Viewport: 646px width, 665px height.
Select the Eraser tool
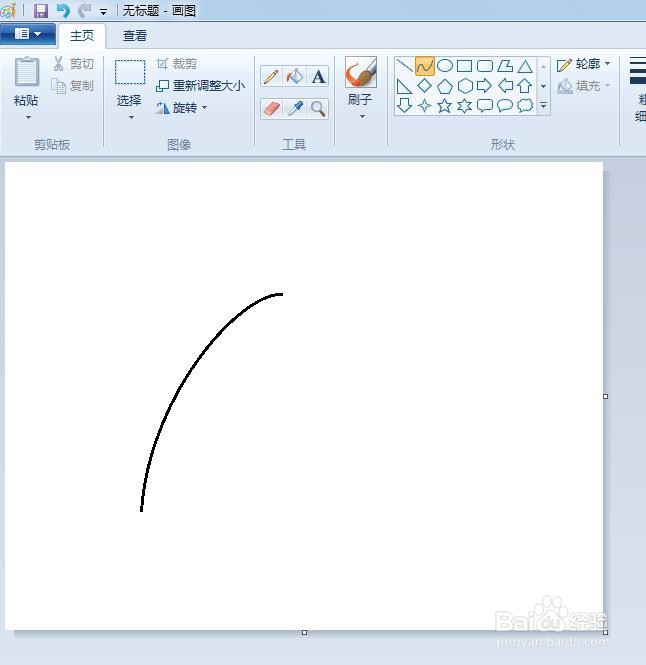[x=271, y=109]
